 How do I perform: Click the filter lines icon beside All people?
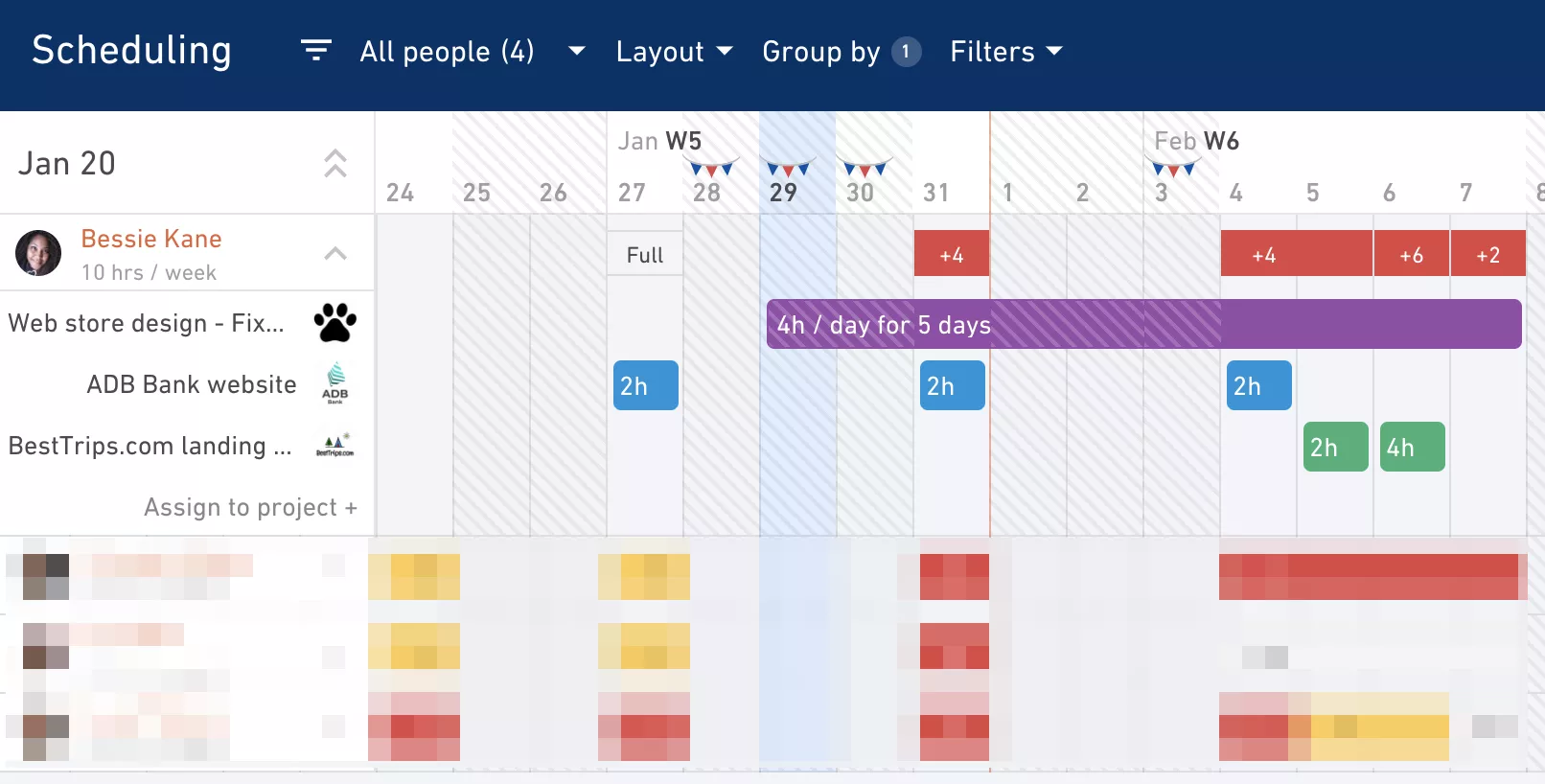(315, 50)
